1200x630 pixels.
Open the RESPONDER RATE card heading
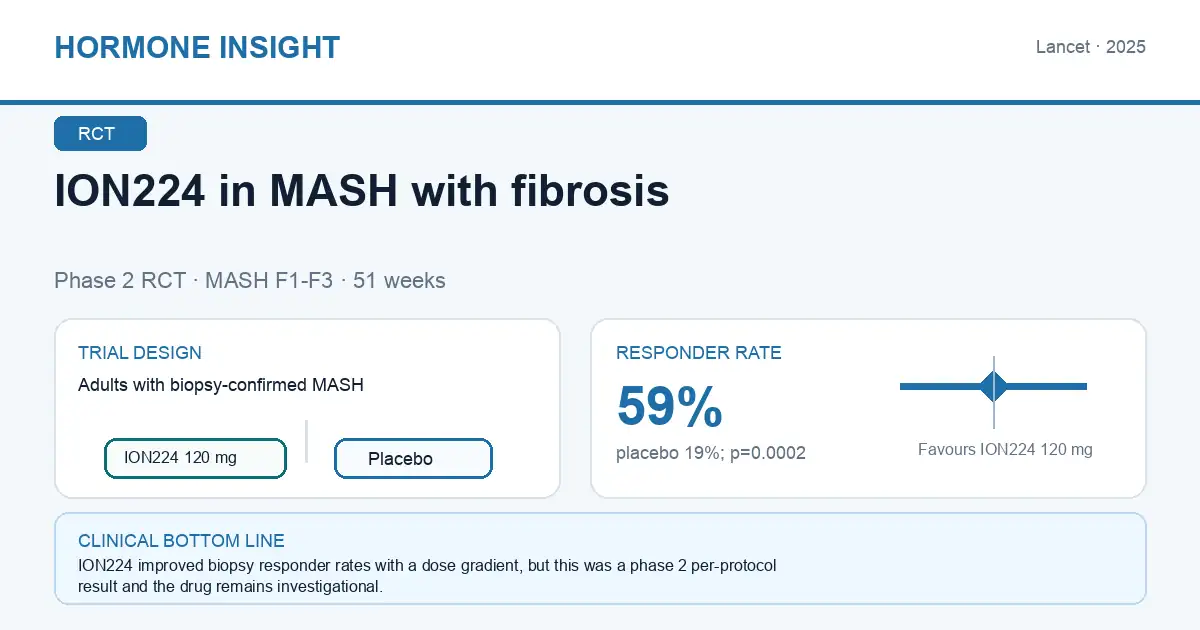tap(699, 353)
